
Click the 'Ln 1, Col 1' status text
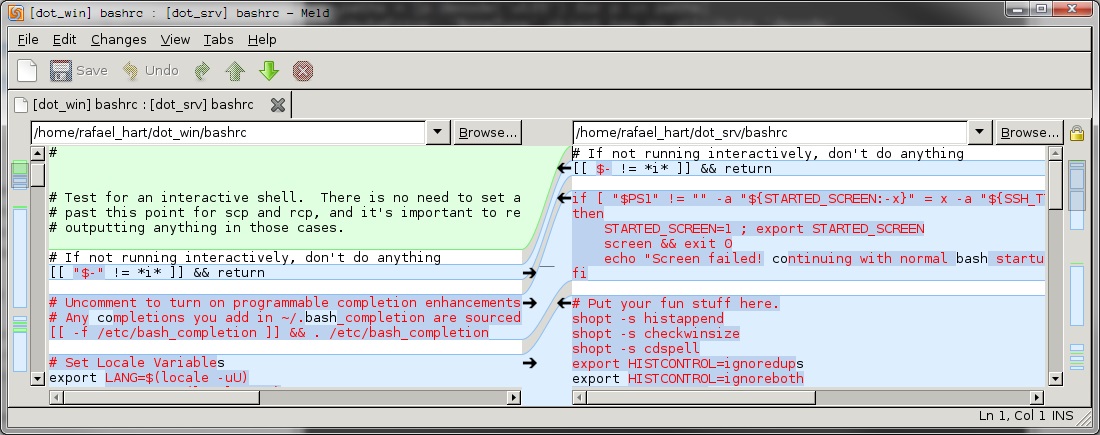pos(1012,415)
